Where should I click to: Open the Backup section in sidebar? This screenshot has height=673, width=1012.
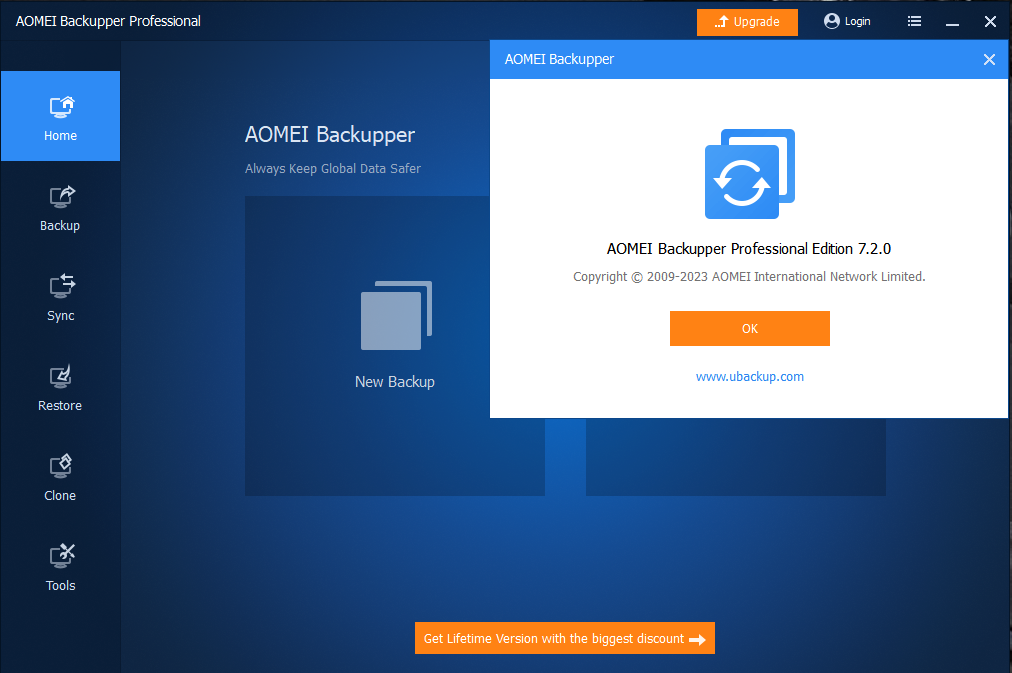(60, 208)
